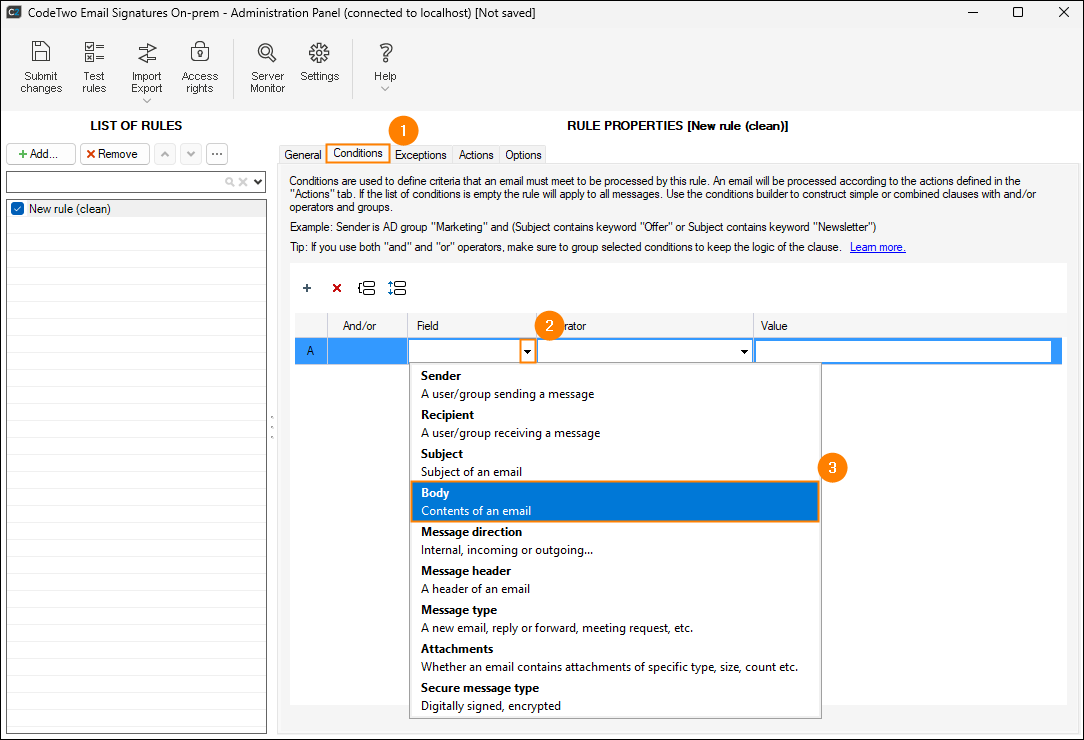Uncheck the New rule (clean) checkbox
This screenshot has height=740, width=1084.
tap(17, 209)
